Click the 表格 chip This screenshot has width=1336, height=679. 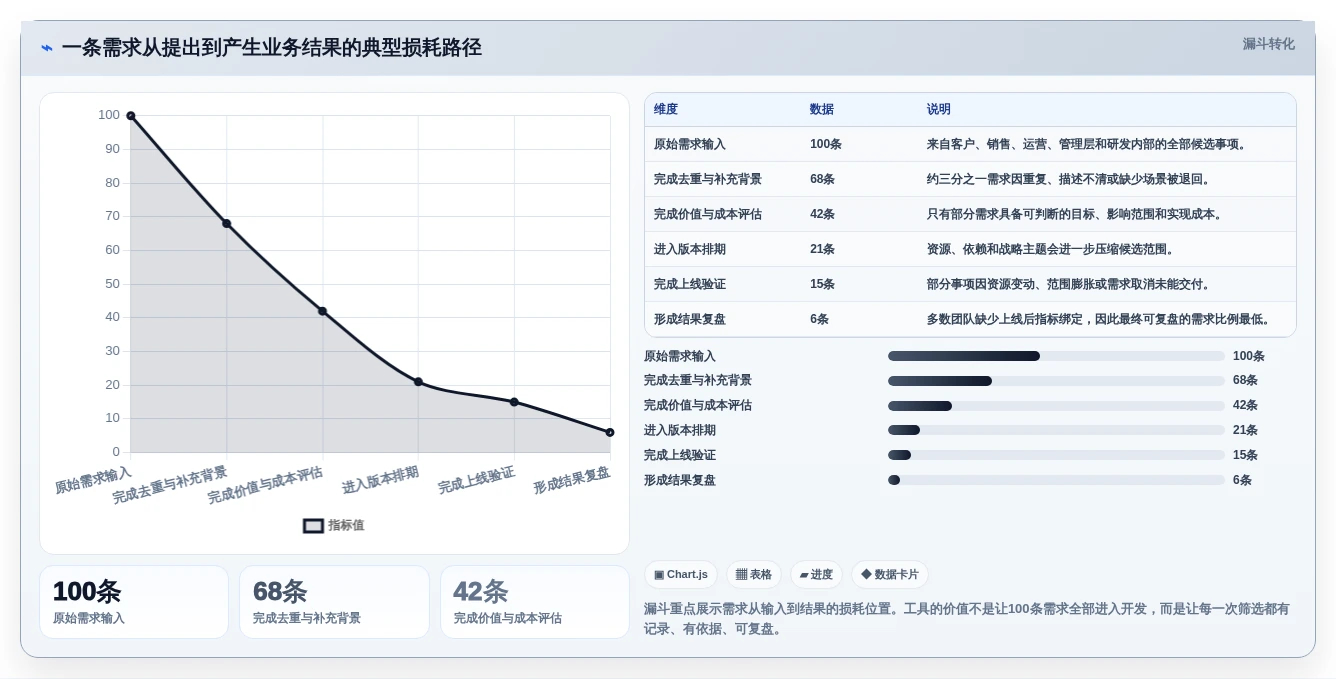coord(754,574)
